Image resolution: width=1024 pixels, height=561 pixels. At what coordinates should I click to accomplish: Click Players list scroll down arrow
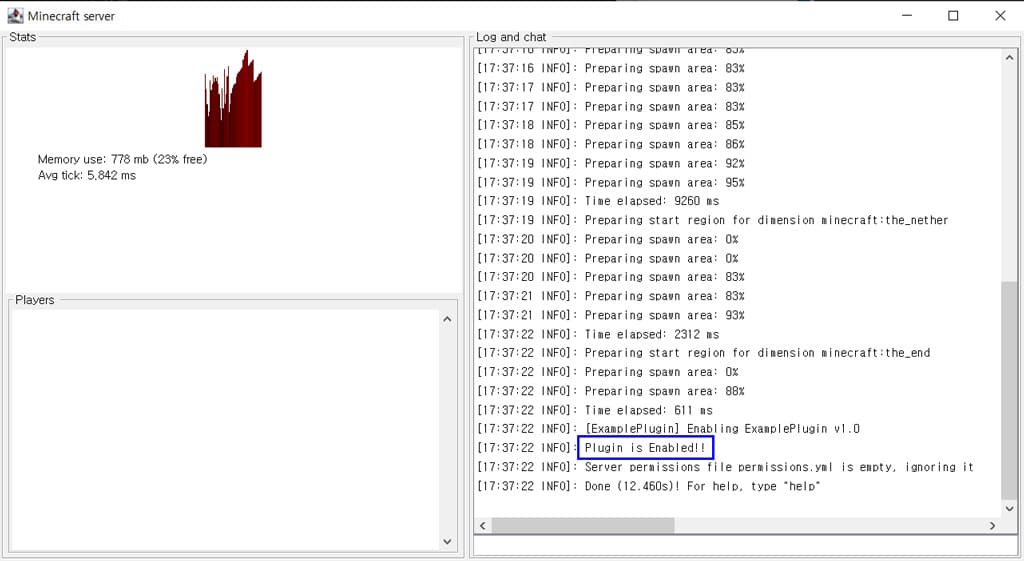pyautogui.click(x=447, y=541)
